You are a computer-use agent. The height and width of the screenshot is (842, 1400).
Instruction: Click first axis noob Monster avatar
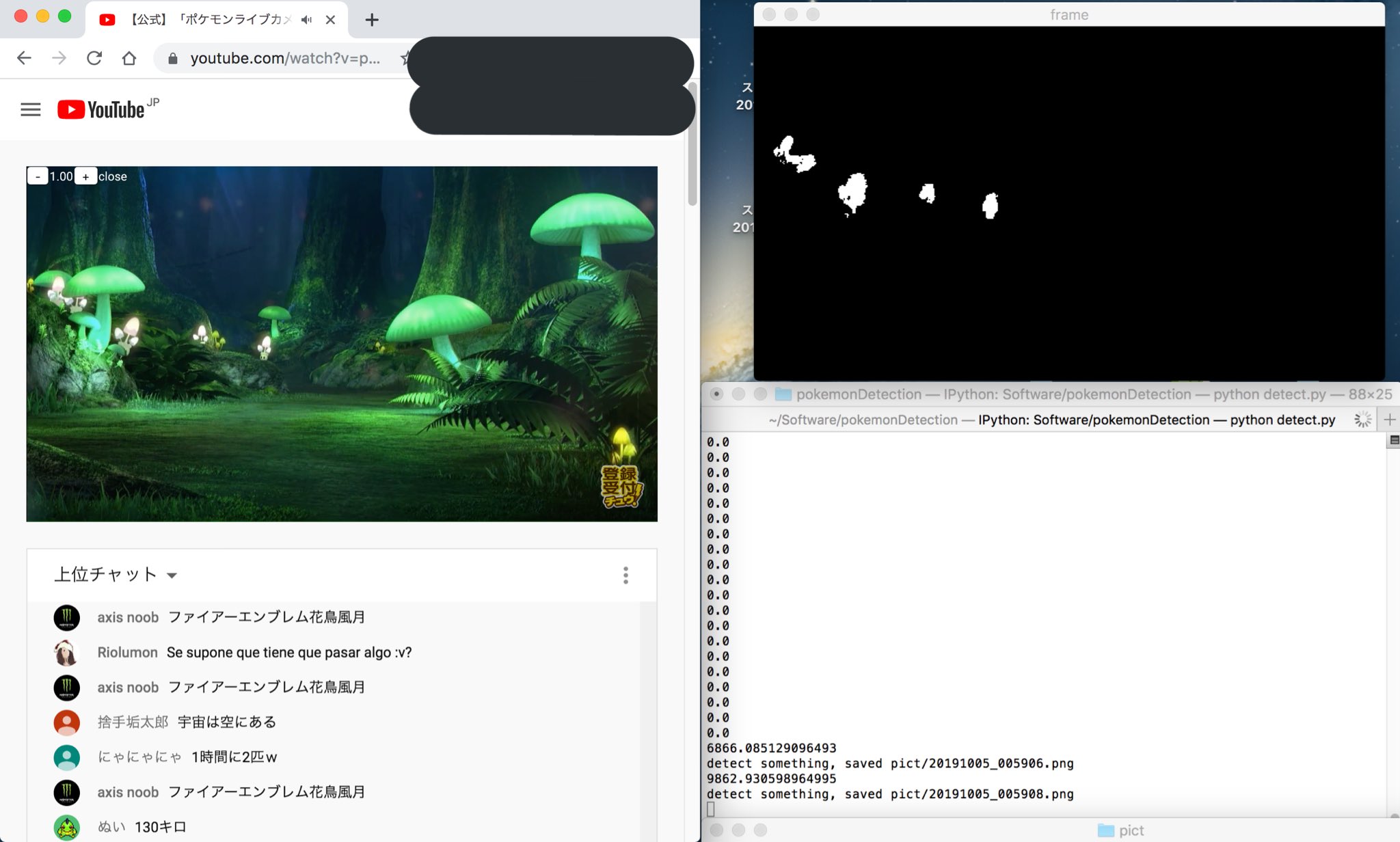pos(67,617)
